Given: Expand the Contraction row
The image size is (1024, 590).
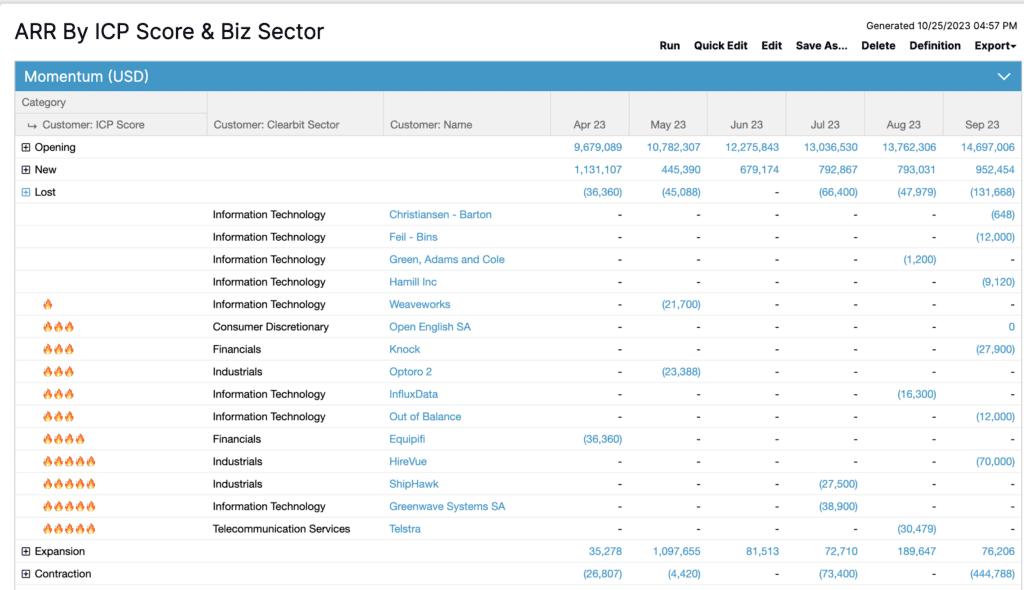Looking at the screenshot, I should (25, 574).
